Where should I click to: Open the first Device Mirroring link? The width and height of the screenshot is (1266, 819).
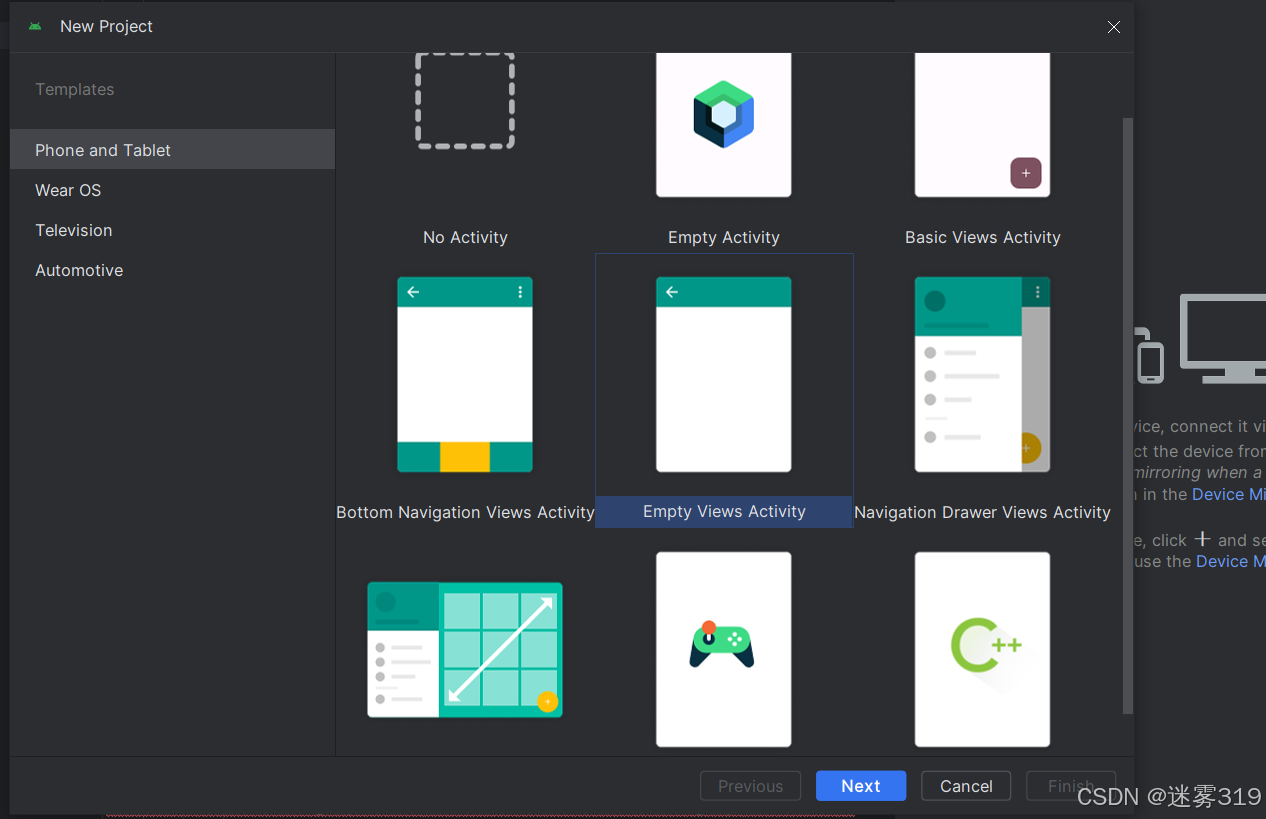coord(1229,493)
